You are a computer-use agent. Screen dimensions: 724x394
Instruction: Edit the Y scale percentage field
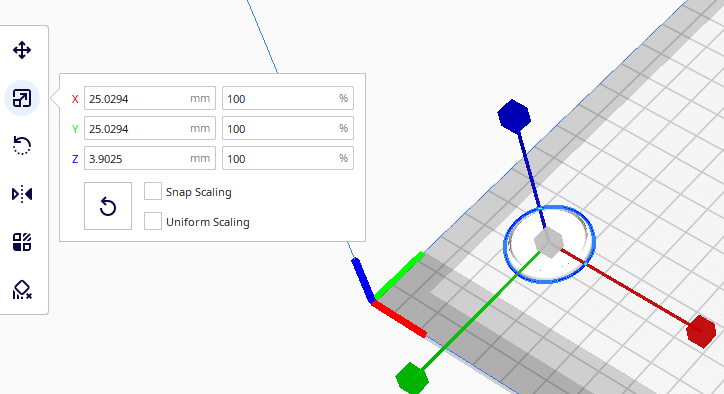tap(288, 128)
